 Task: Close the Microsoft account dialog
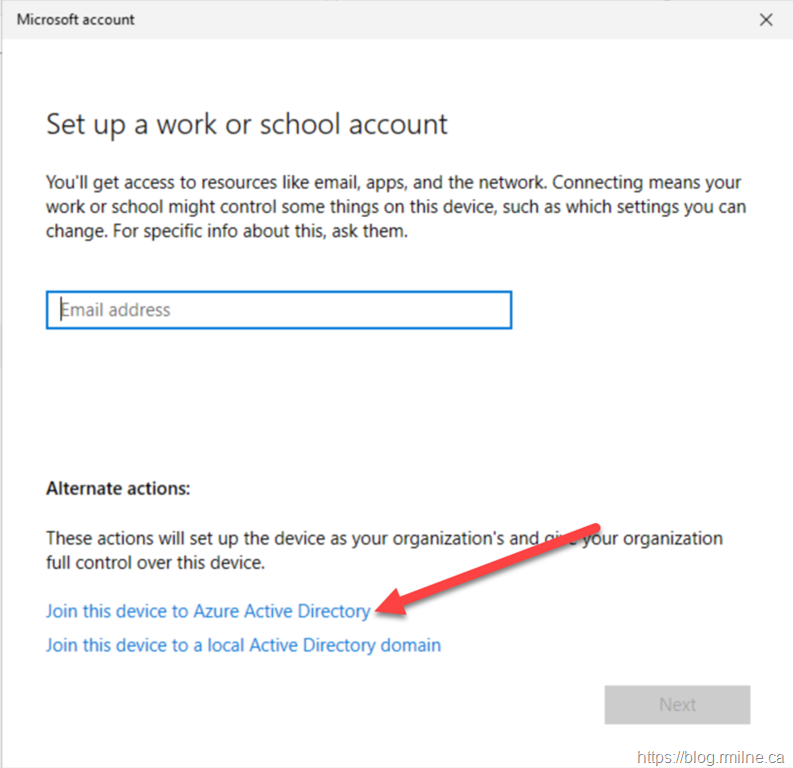tap(766, 19)
